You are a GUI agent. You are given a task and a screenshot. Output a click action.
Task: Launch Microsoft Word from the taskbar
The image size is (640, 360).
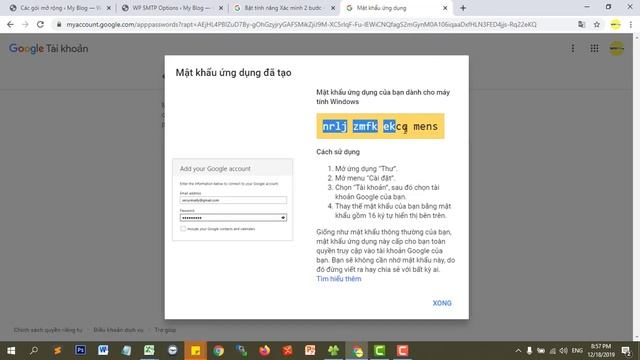pos(103,350)
